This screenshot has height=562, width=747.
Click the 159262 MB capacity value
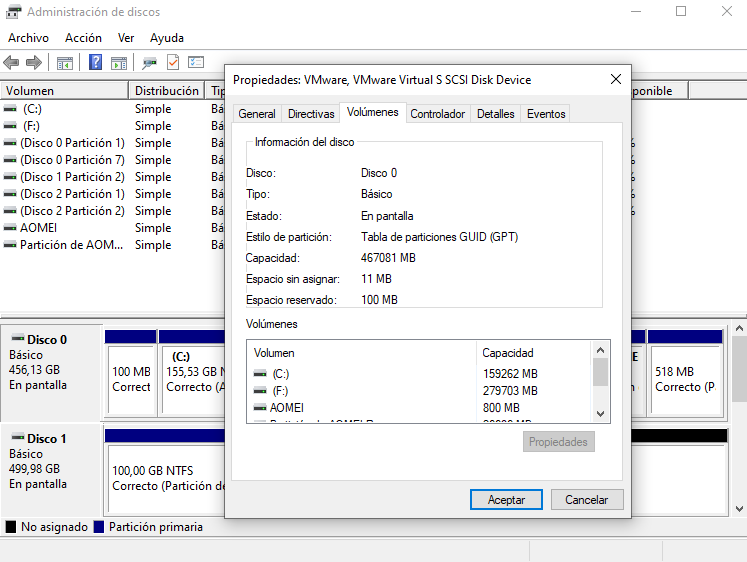[x=510, y=374]
